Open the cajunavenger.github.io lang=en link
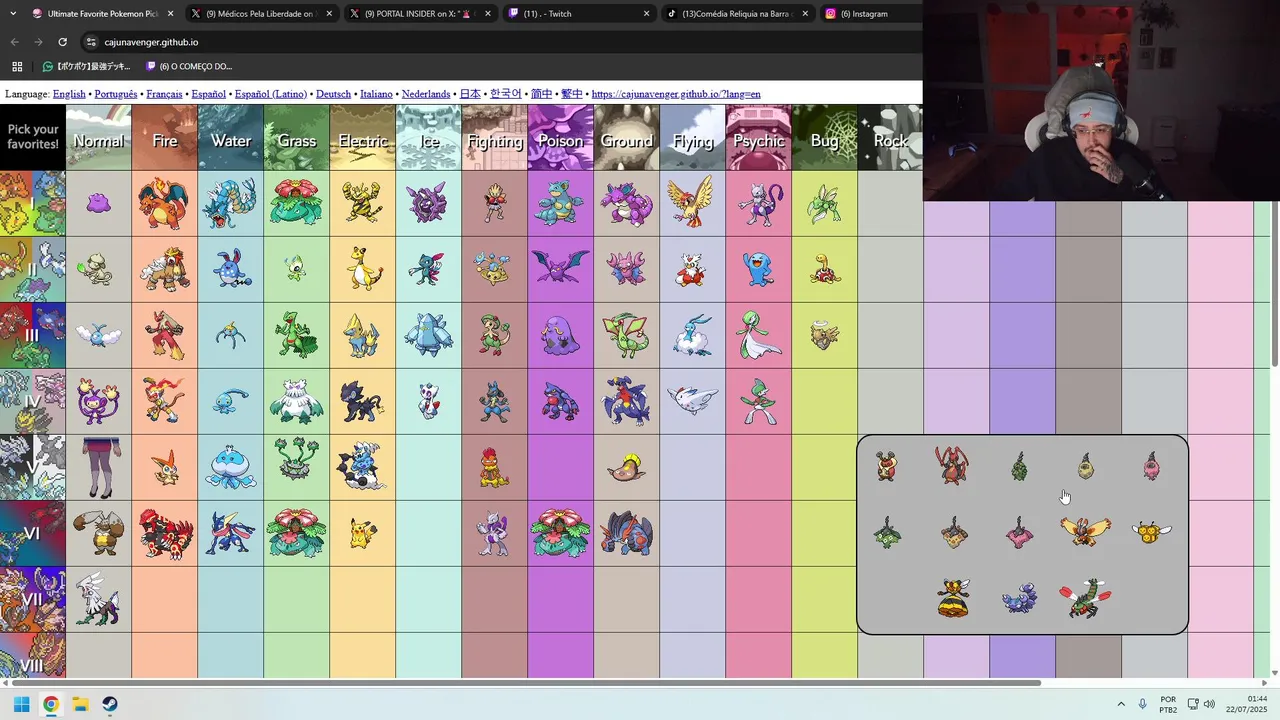 (x=676, y=94)
